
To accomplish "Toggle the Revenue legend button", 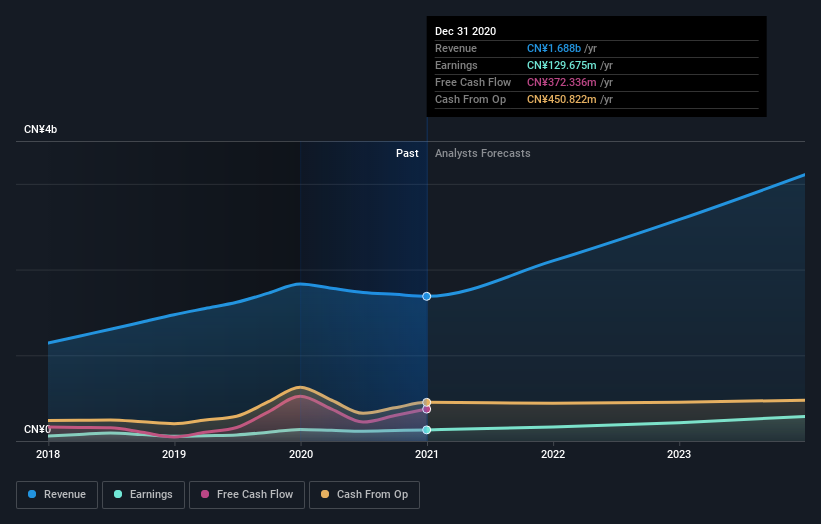I will (57, 495).
